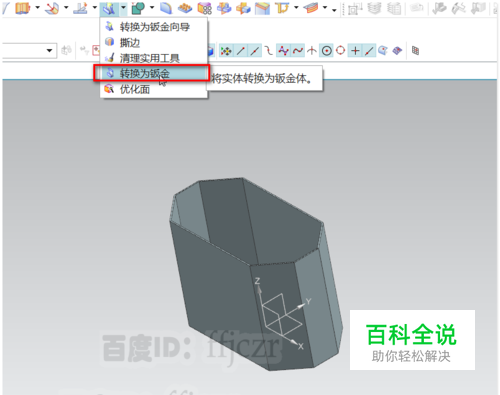Screen dimensions: 500x395
Task: Click the blue and orange stacked solids icon
Action: pyautogui.click(x=224, y=8)
